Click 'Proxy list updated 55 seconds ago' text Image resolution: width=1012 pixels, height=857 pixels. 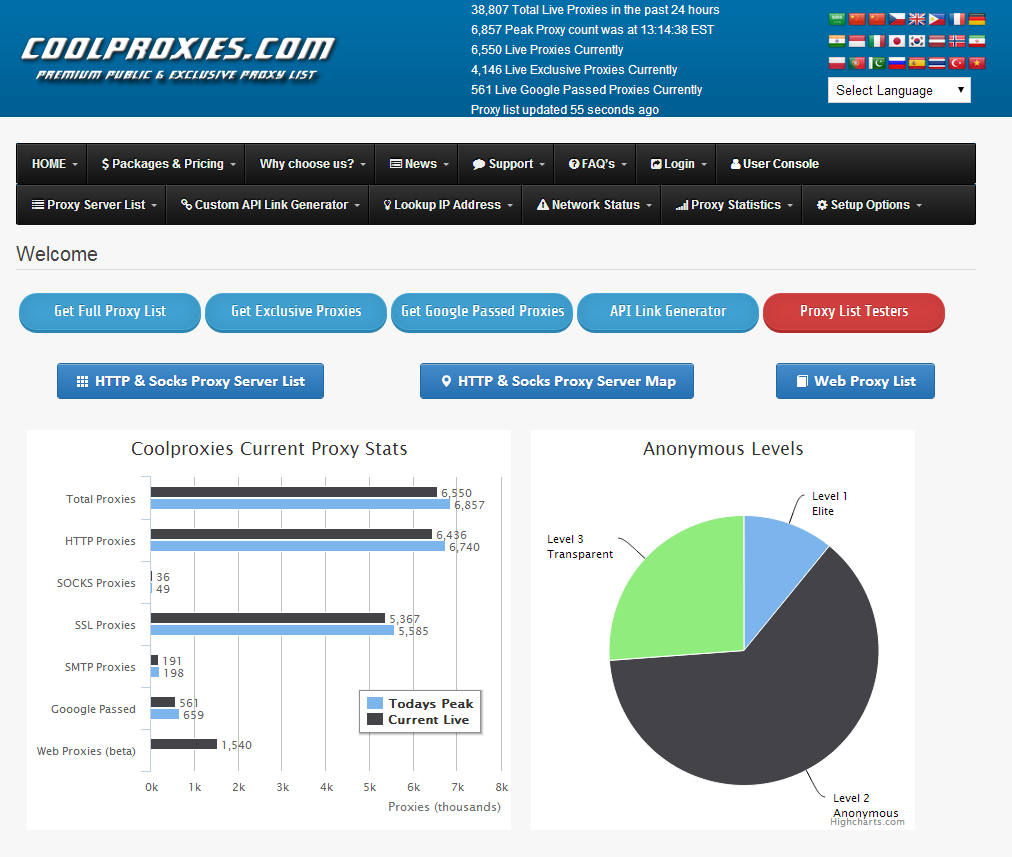[565, 110]
